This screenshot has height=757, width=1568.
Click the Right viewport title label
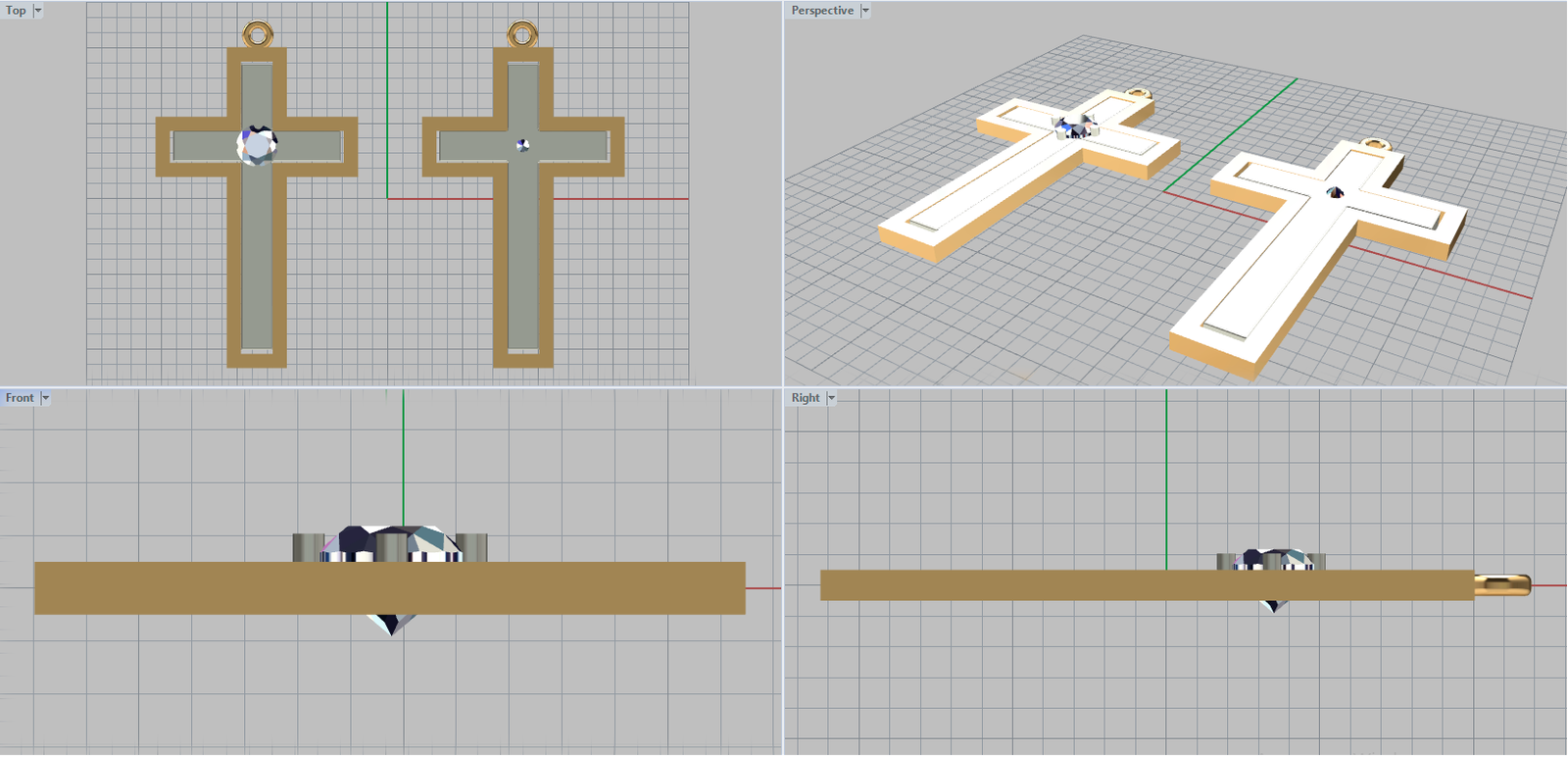coord(806,398)
